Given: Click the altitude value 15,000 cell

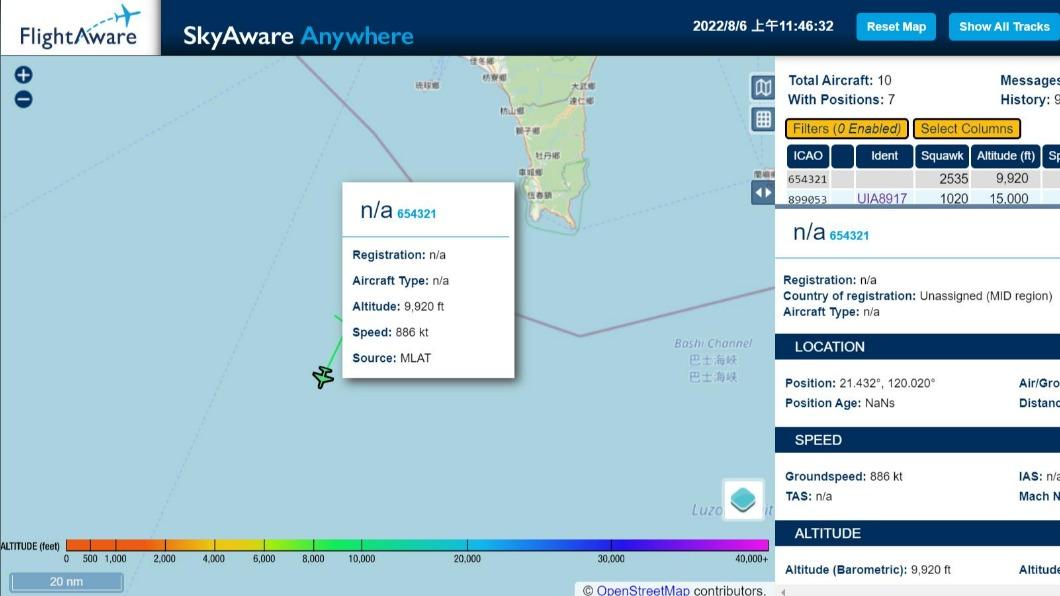Looking at the screenshot, I should tap(1007, 199).
